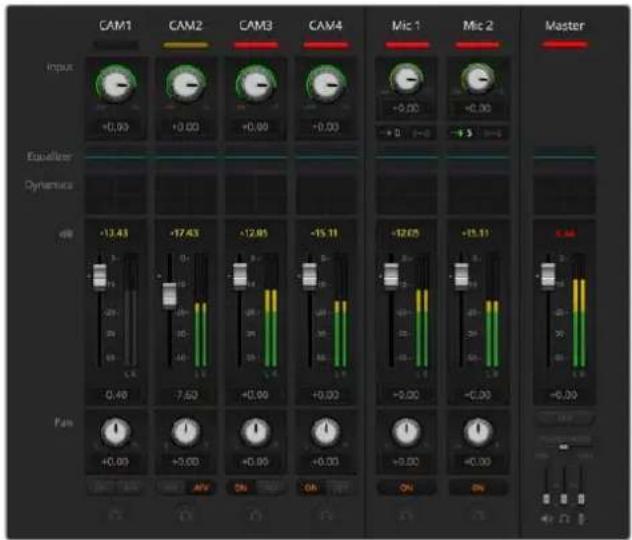Click the Master monitor speaker icon
The height and width of the screenshot is (540, 632).
547,519
